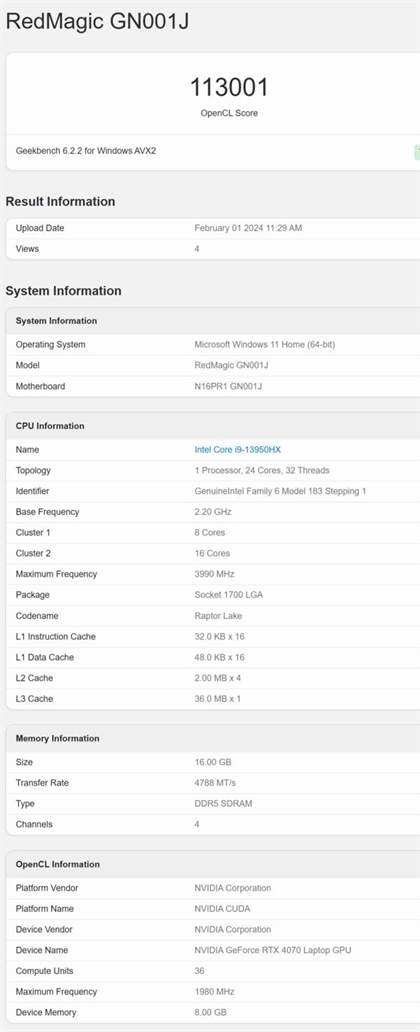Click the OpenCL Information table header
Screen dimensions: 420x1032
coord(58,864)
